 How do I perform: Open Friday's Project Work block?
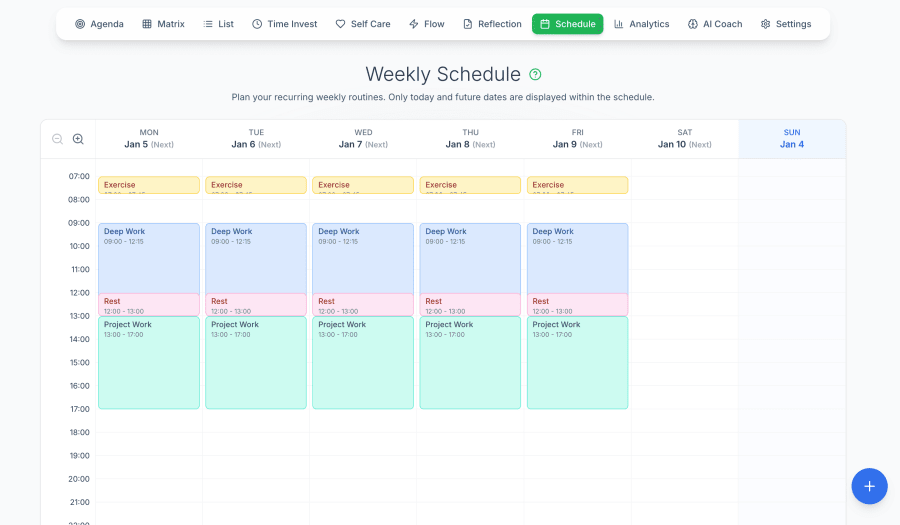tap(577, 363)
